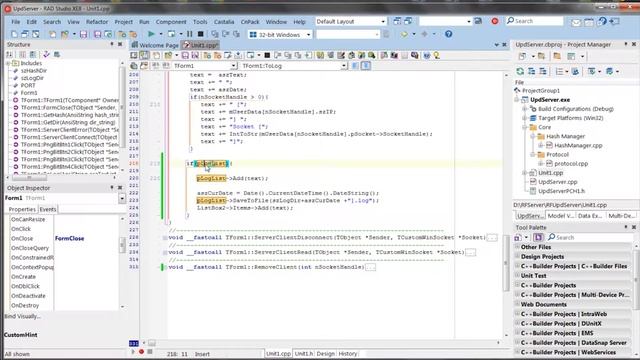The width and height of the screenshot is (640, 360).
Task: Click the yellow light bulb icon in editor toolbar
Action: (x=436, y=55)
